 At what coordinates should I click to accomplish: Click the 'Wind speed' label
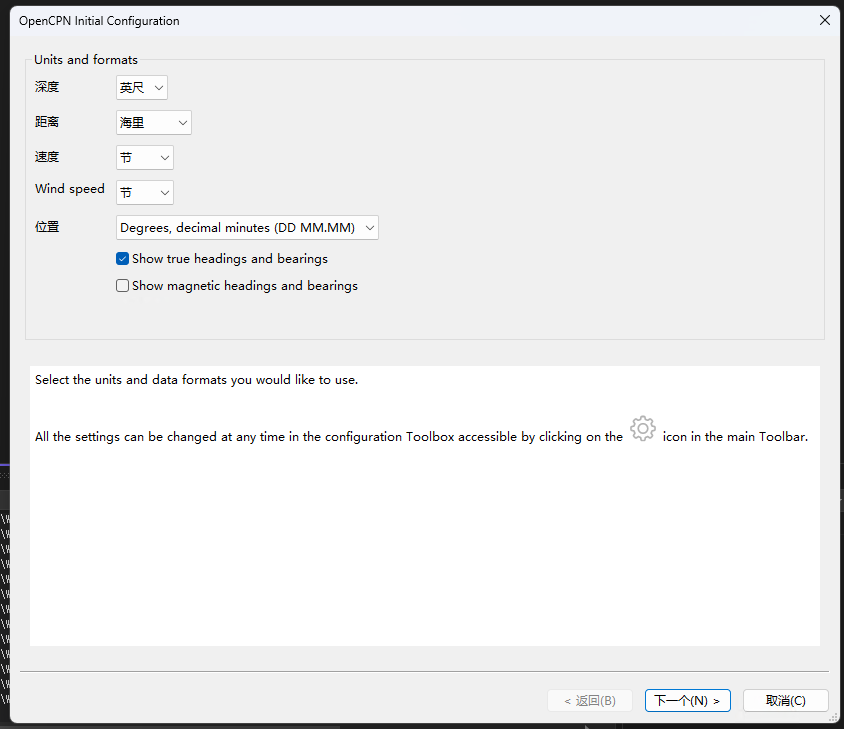click(70, 189)
